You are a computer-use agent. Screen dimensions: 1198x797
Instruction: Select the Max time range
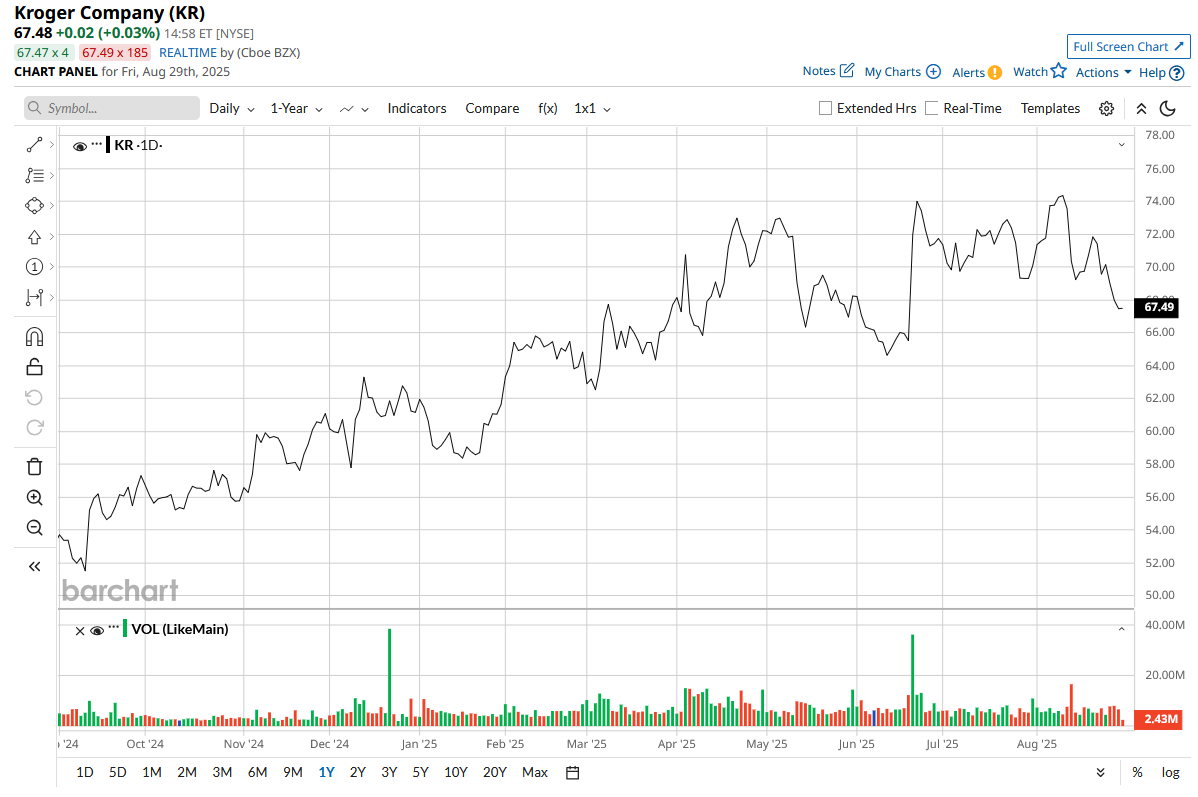click(535, 773)
